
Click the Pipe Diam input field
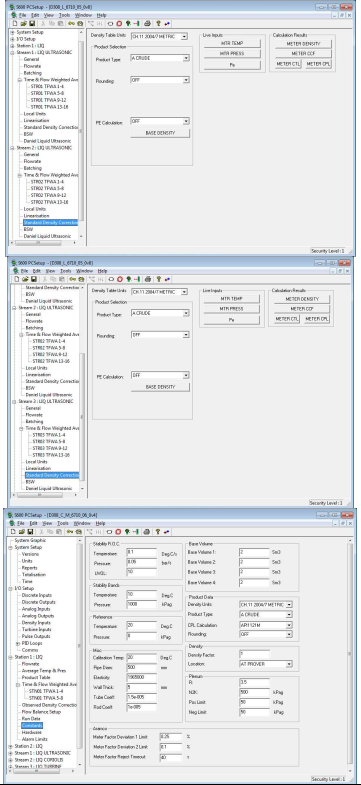point(142,667)
